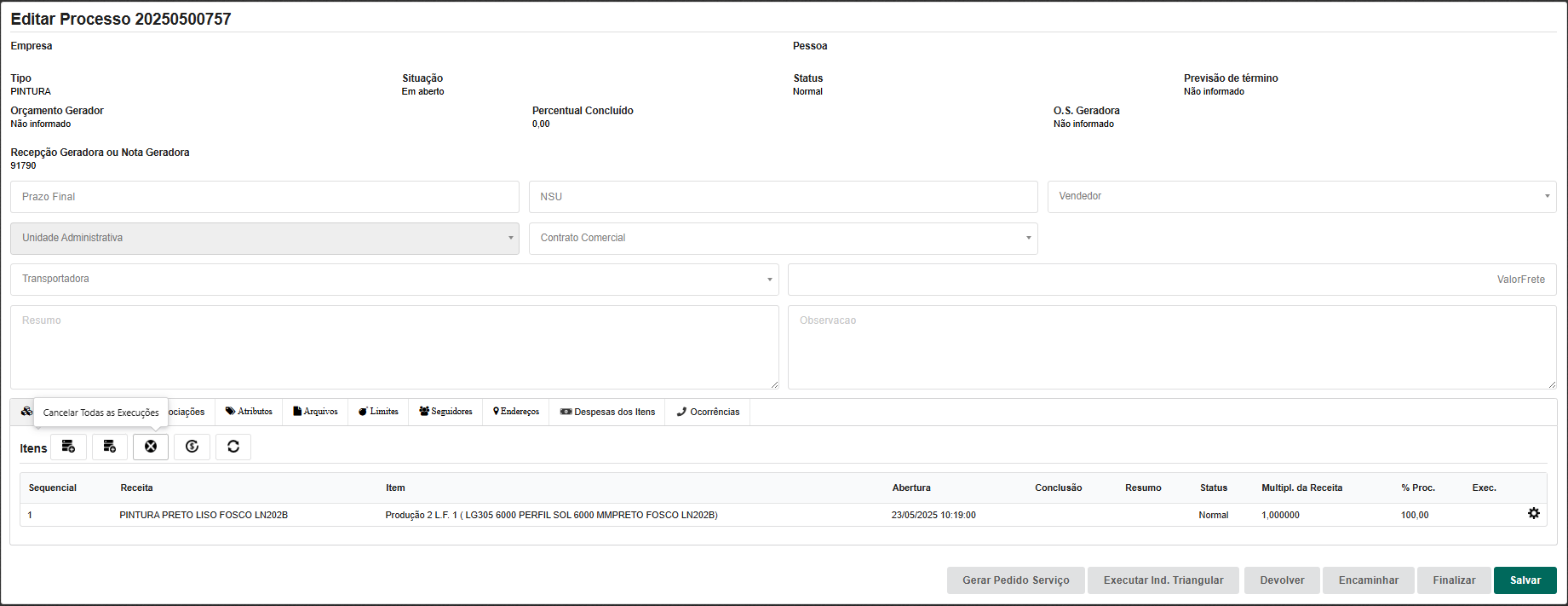The width and height of the screenshot is (1568, 606).
Task: Open the gear icon on item row 1
Action: pyautogui.click(x=1533, y=514)
